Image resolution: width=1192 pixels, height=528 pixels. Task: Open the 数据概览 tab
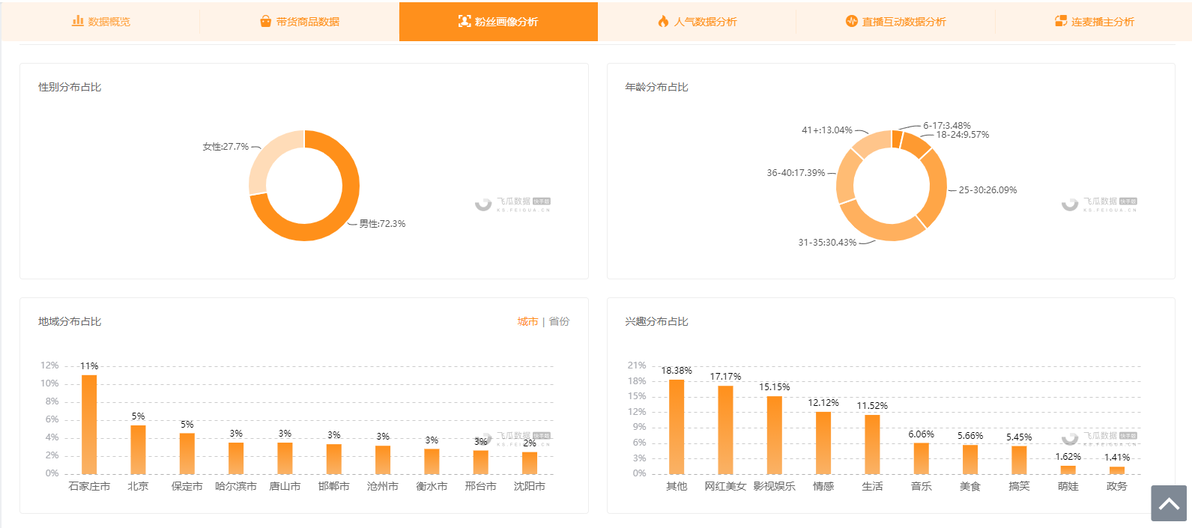[100, 21]
